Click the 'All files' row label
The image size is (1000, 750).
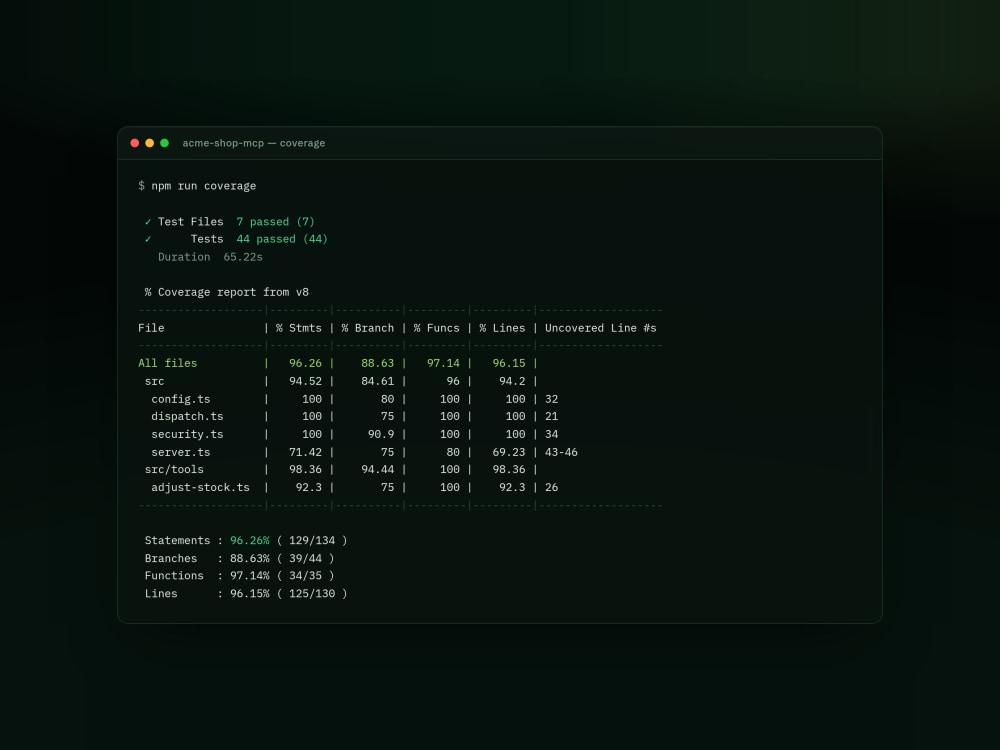pyautogui.click(x=168, y=363)
